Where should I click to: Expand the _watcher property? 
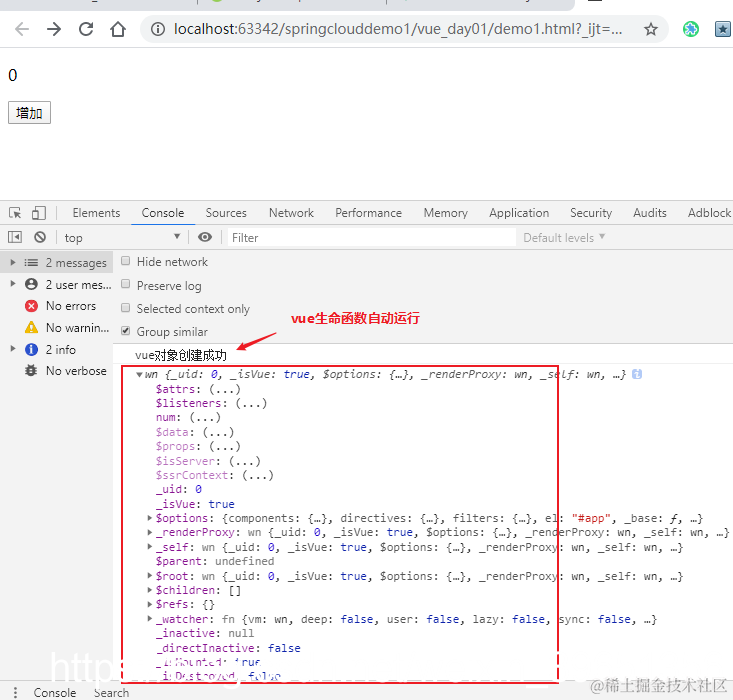(x=150, y=619)
